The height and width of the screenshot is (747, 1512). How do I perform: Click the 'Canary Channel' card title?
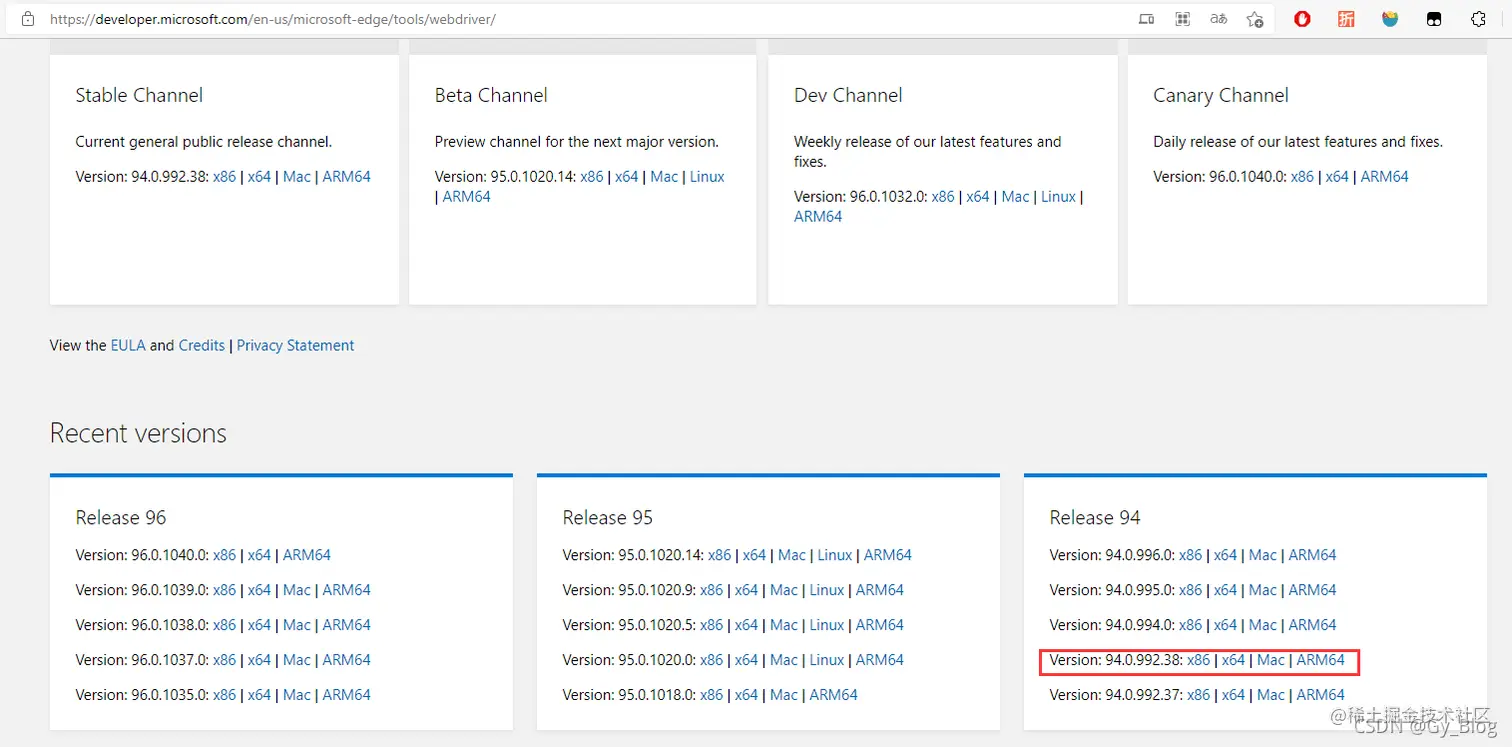(x=1221, y=95)
